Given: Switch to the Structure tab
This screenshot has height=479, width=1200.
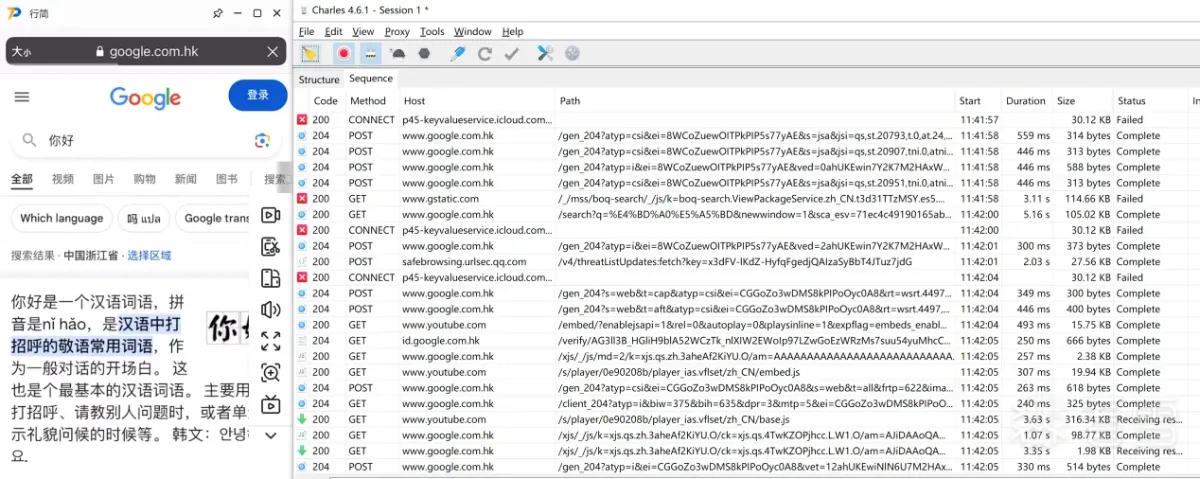Looking at the screenshot, I should (319, 79).
